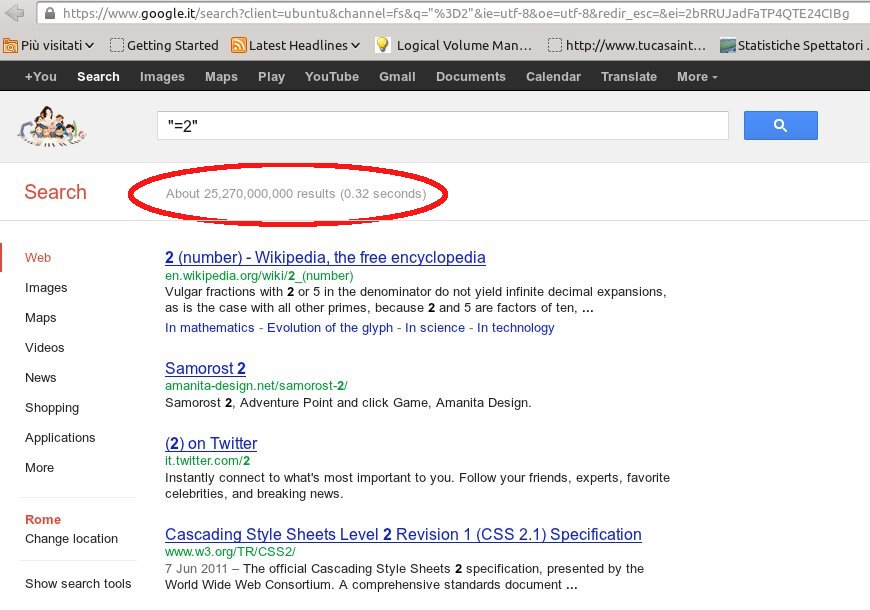
Task: Select YouTube in the black navigation bar
Action: pos(331,77)
